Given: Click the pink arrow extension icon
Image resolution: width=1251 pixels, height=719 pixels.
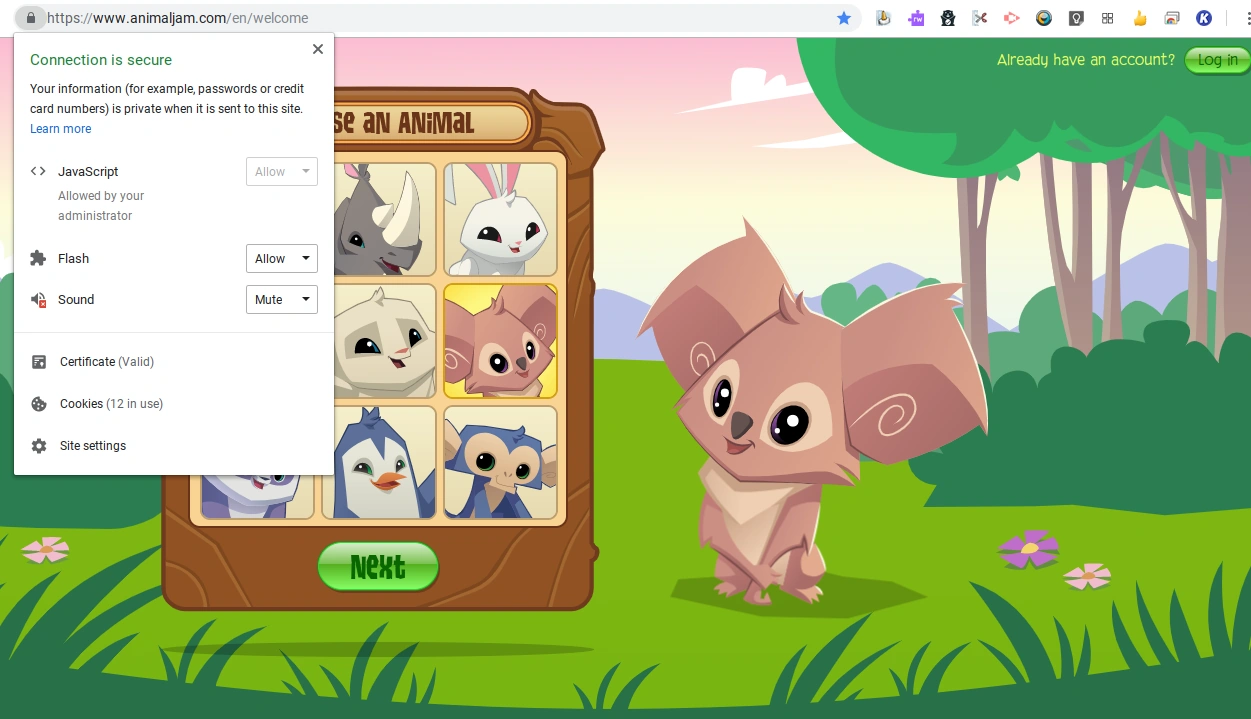Looking at the screenshot, I should 1012,18.
